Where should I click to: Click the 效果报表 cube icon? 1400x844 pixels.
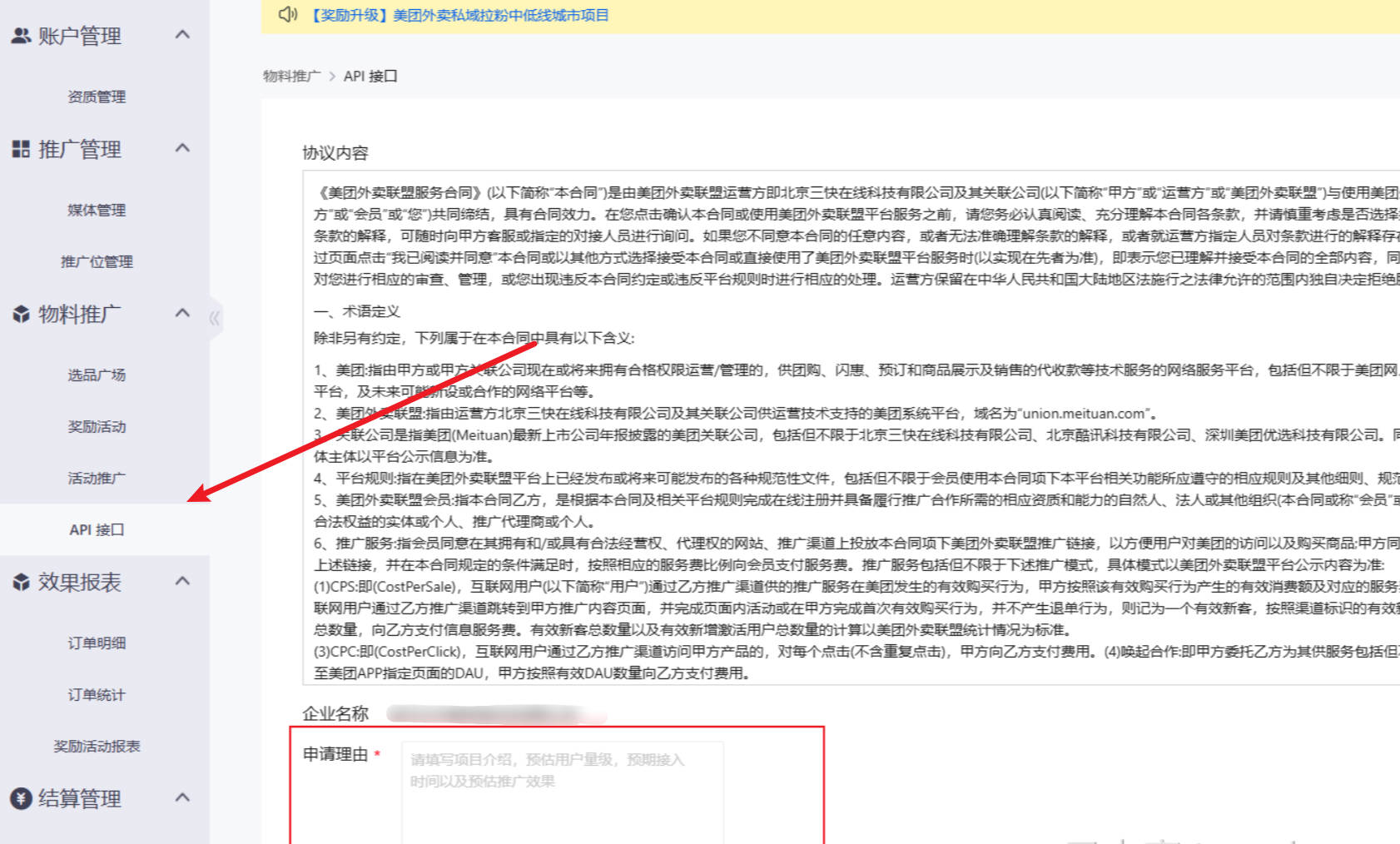coord(21,582)
